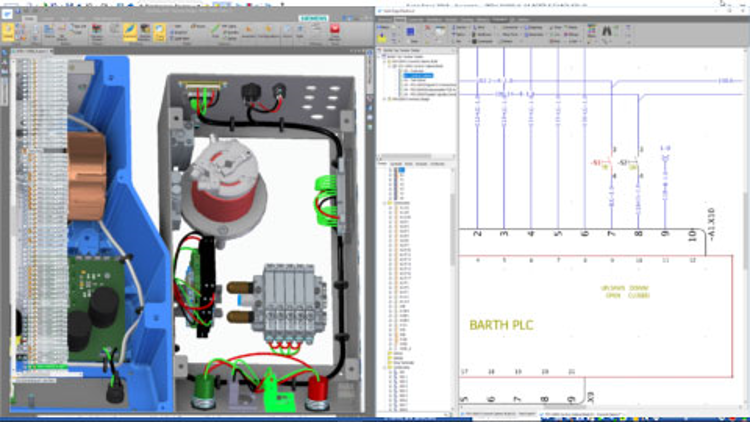Expand the last collapsed project node in the tree
This screenshot has height=422, width=750.
(384, 99)
